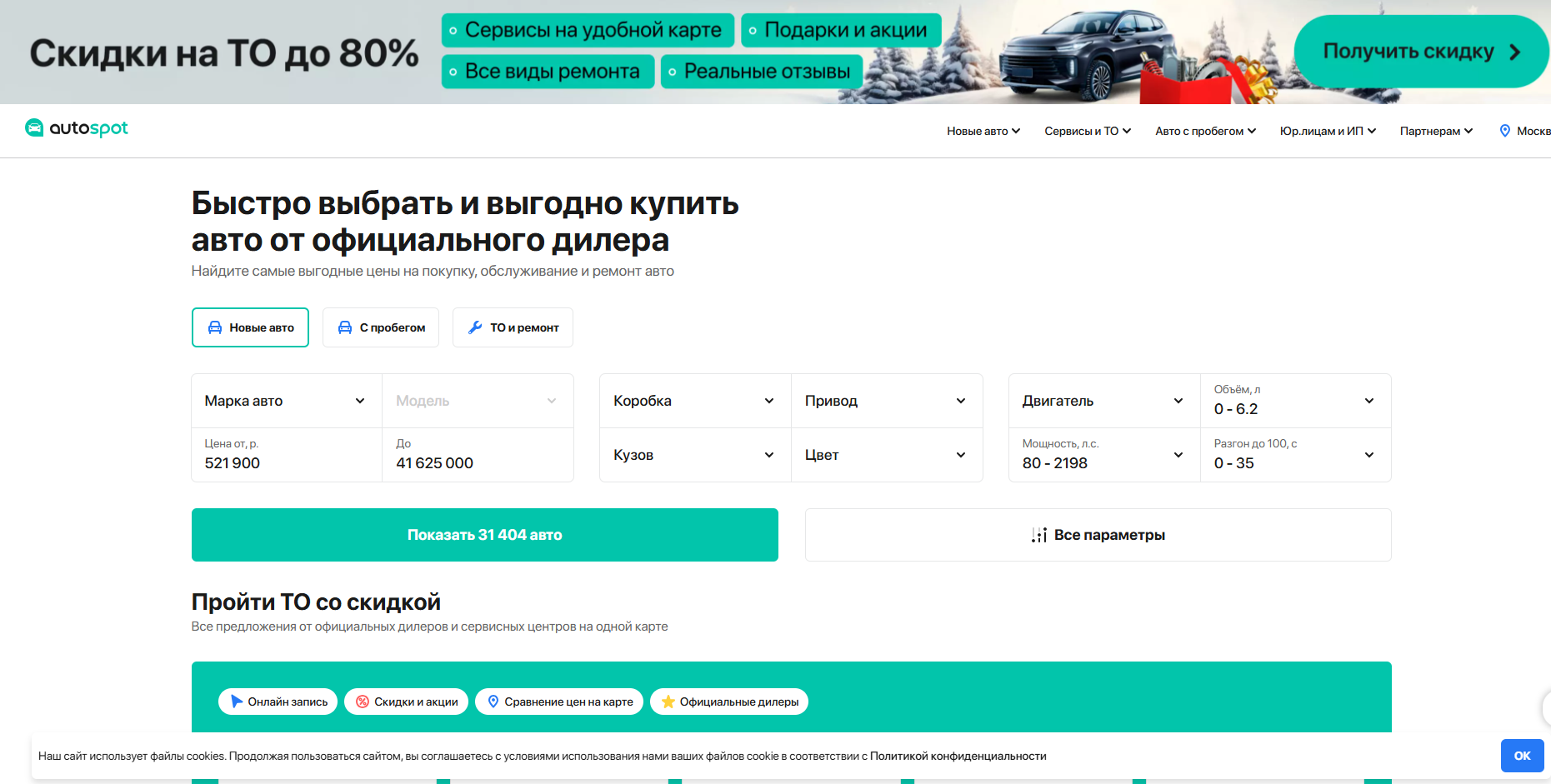
Task: Open the Новые авто navigation menu
Action: click(x=983, y=131)
